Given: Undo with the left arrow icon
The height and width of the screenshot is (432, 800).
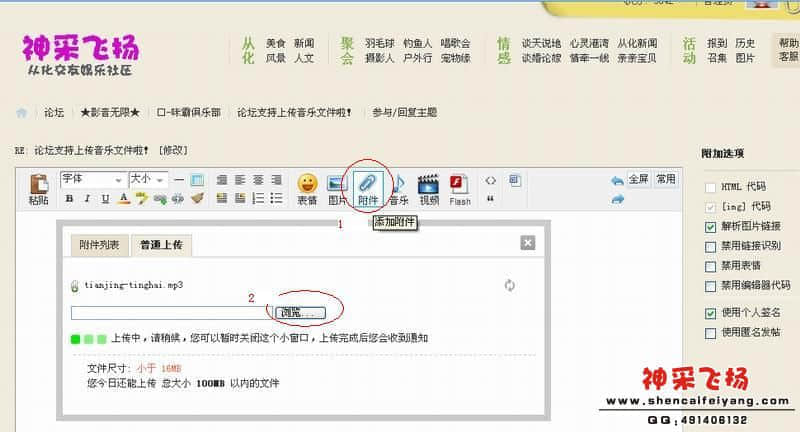Looking at the screenshot, I should pos(617,181).
